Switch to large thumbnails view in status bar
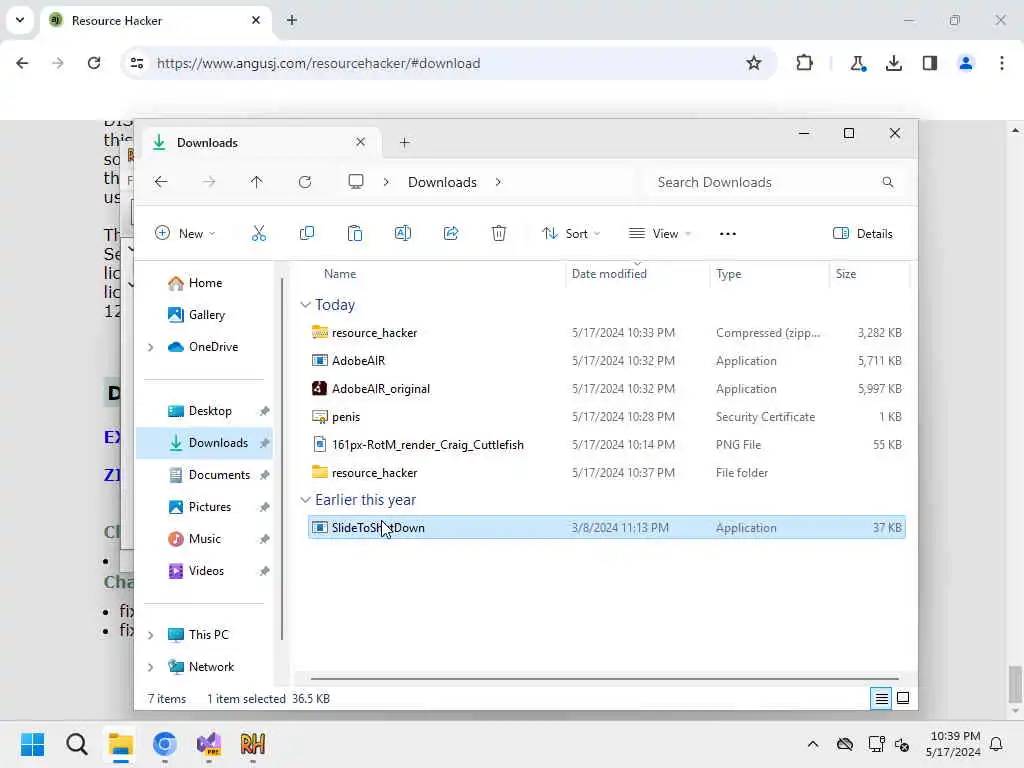1024x768 pixels. click(903, 699)
